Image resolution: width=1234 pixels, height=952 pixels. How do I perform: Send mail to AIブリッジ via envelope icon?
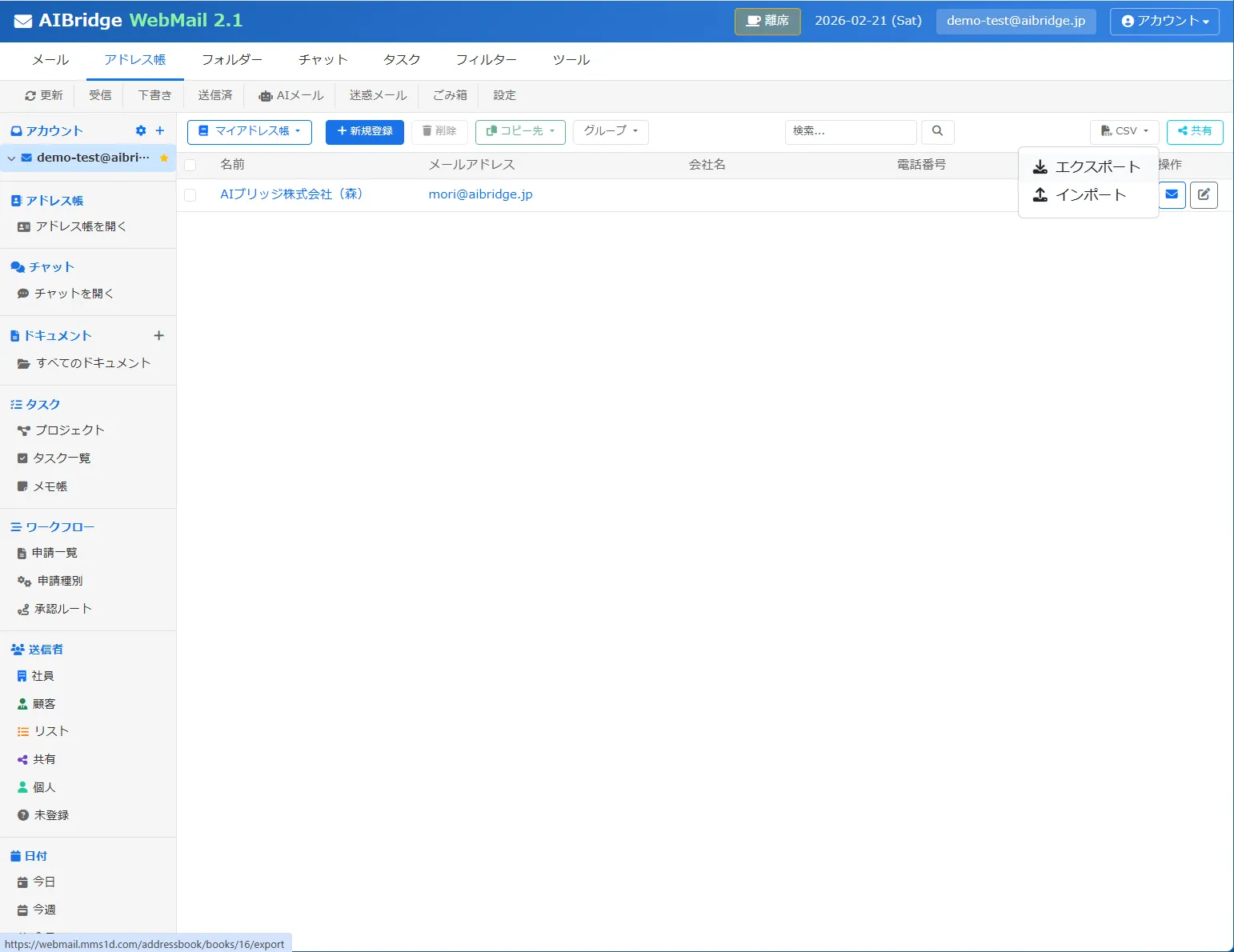click(x=1172, y=194)
